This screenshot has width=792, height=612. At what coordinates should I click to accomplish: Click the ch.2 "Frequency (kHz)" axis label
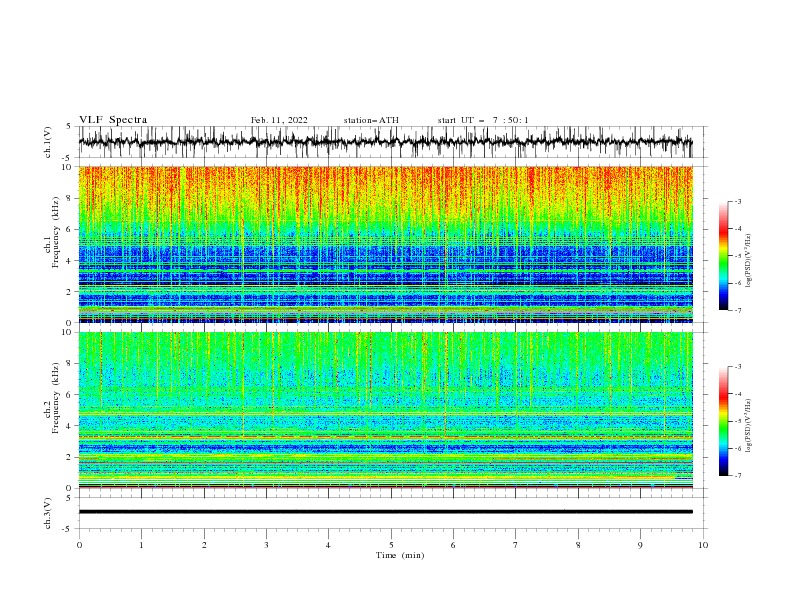pyautogui.click(x=56, y=397)
